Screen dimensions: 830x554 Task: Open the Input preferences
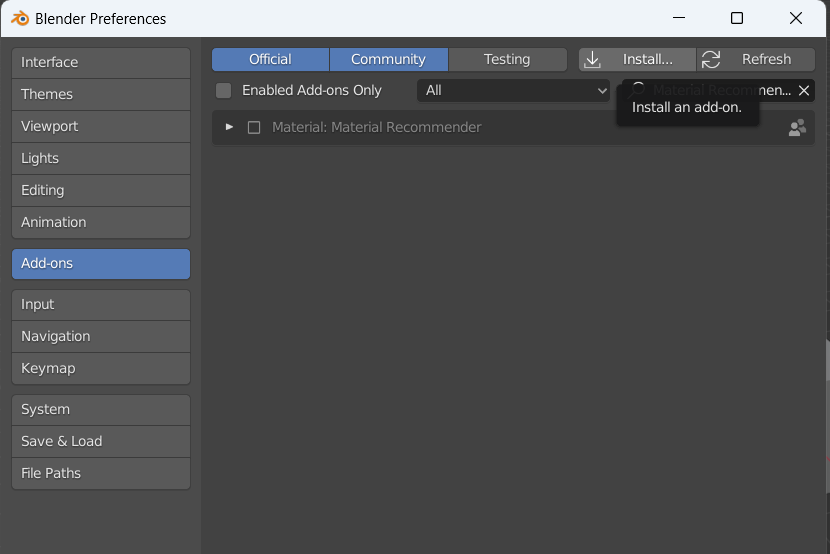tap(101, 304)
